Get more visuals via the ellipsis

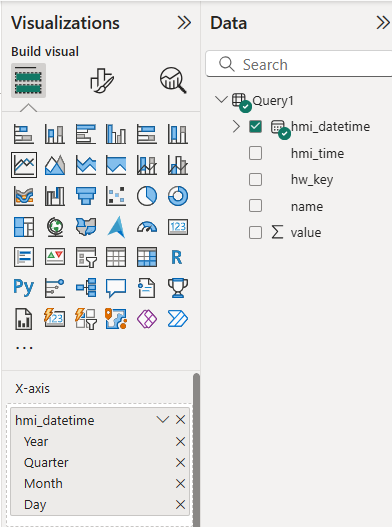point(24,348)
